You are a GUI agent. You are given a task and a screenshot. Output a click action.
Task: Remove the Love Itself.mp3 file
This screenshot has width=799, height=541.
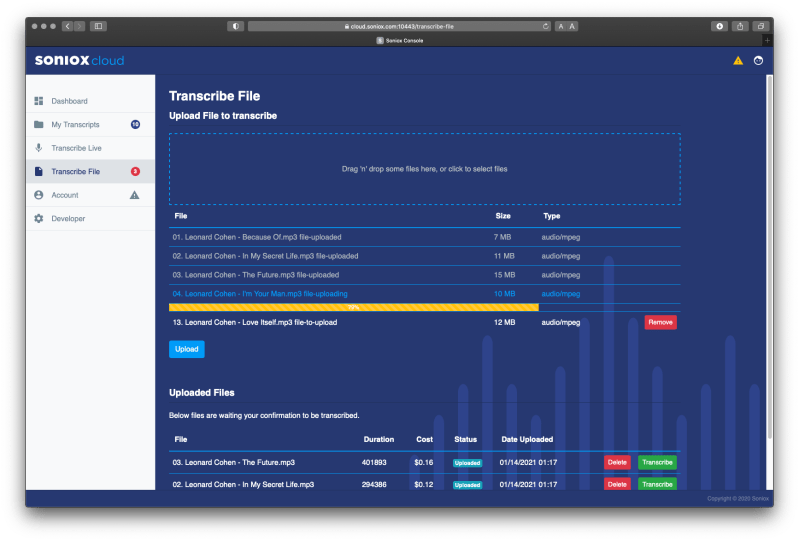point(660,322)
